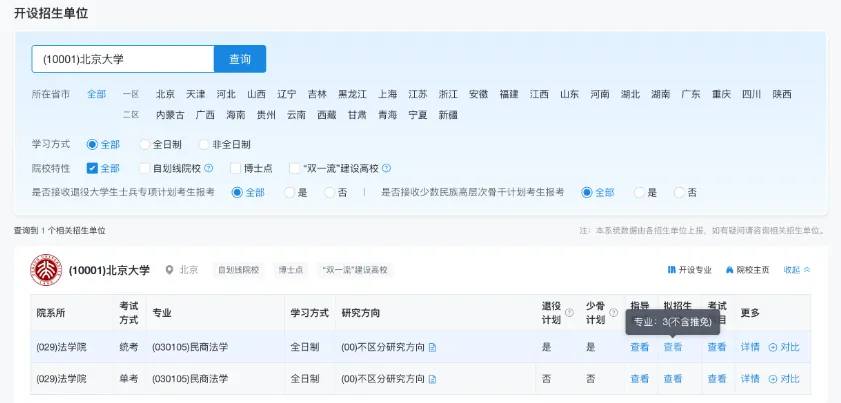This screenshot has height=403, width=841.
Task: Collapse the school panel via 收起
Action: (797, 270)
